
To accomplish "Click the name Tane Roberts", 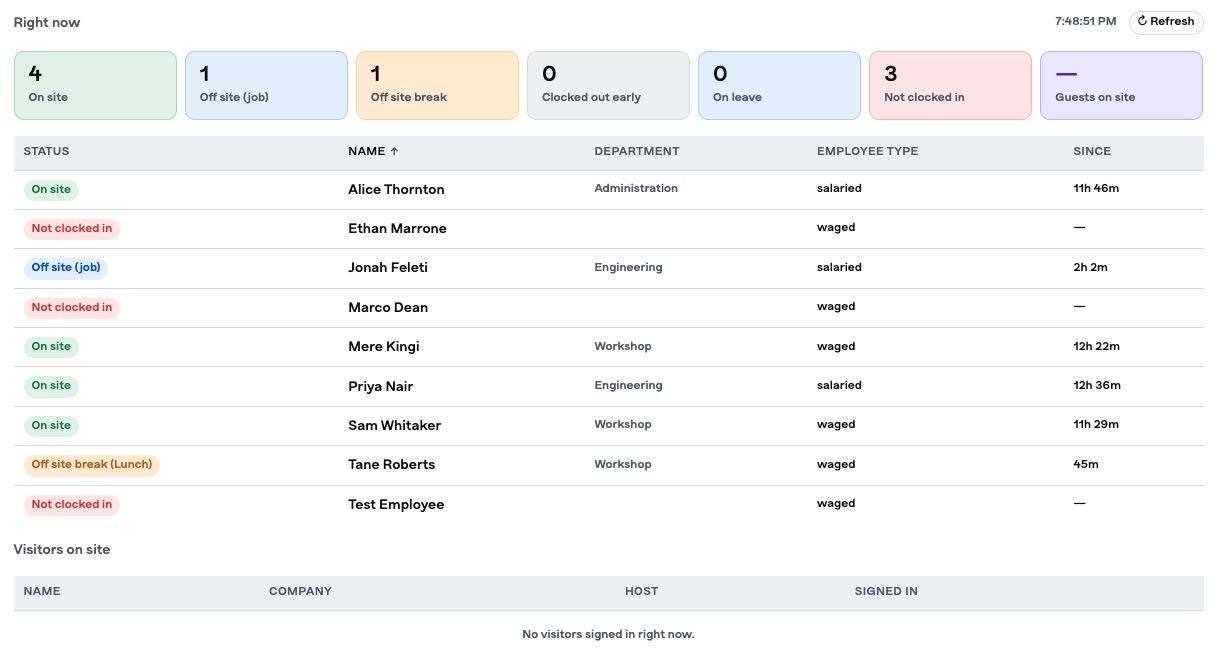I will pyautogui.click(x=391, y=465).
